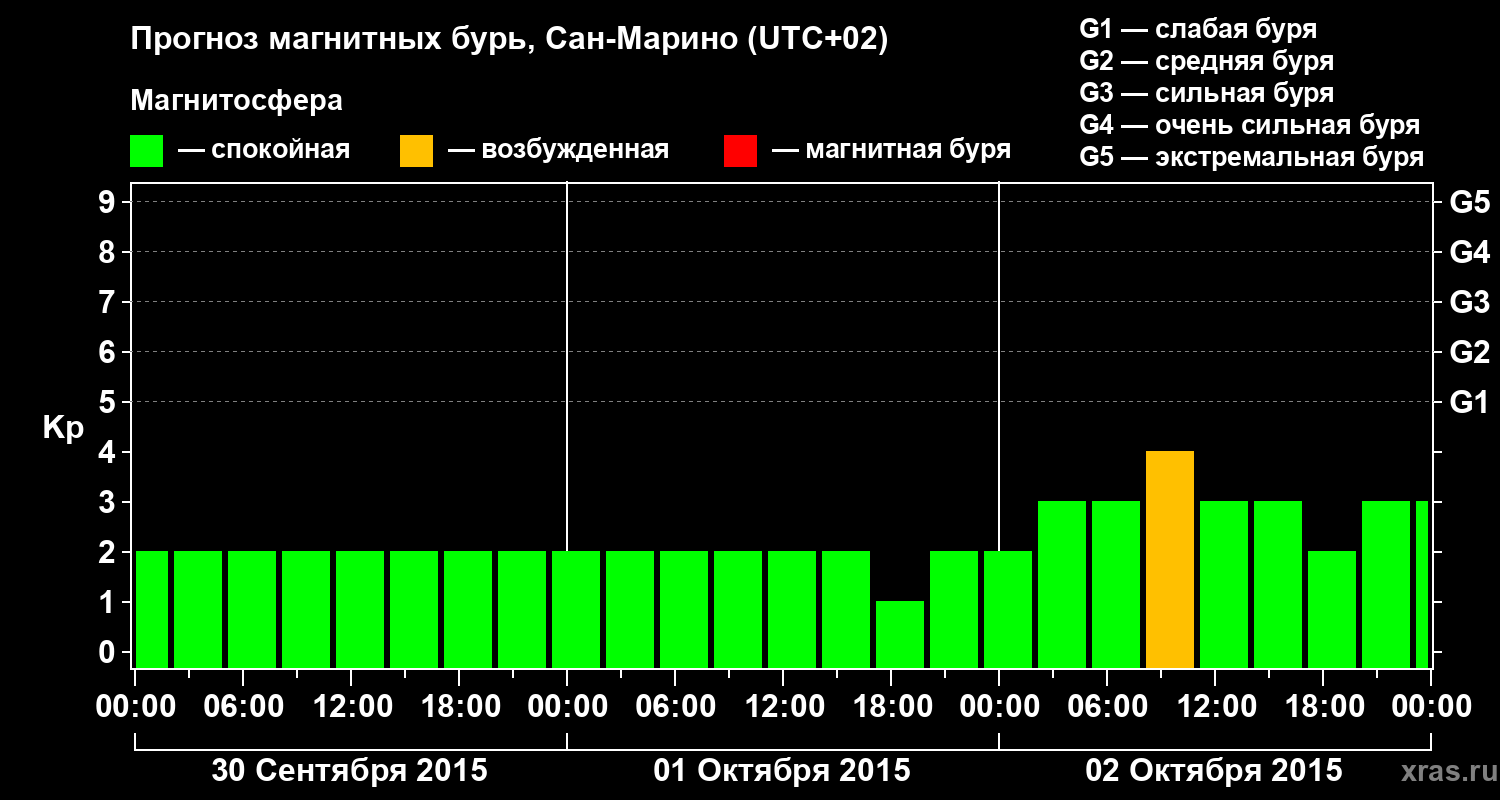Click the G1 label on the right axis
The width and height of the screenshot is (1500, 800).
1470,402
